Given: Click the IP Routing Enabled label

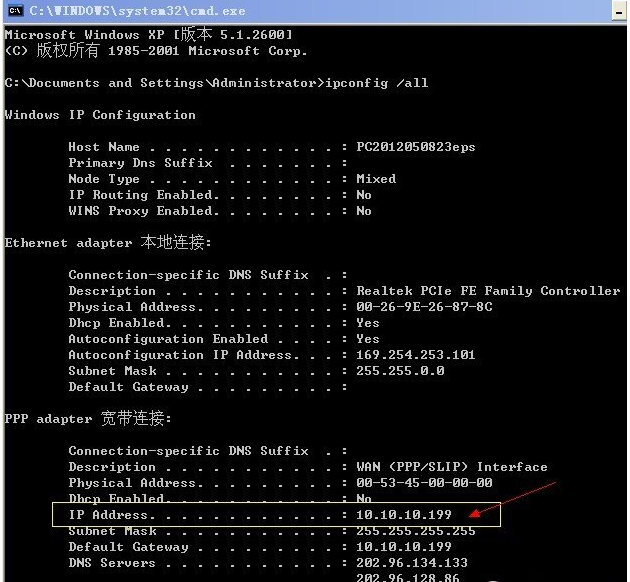Looking at the screenshot, I should tap(143, 195).
